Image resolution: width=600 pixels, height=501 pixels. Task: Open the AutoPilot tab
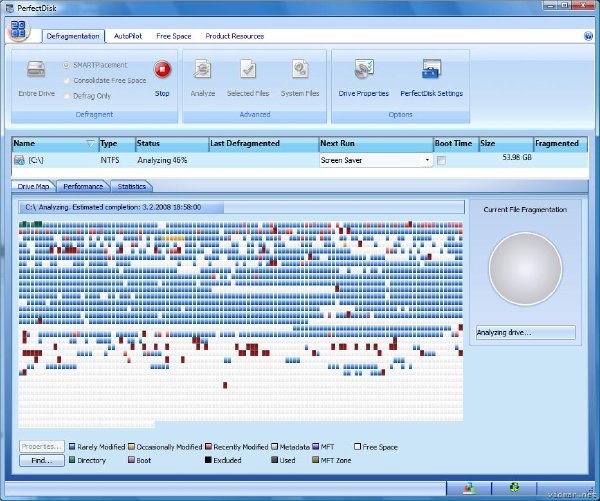pos(128,36)
